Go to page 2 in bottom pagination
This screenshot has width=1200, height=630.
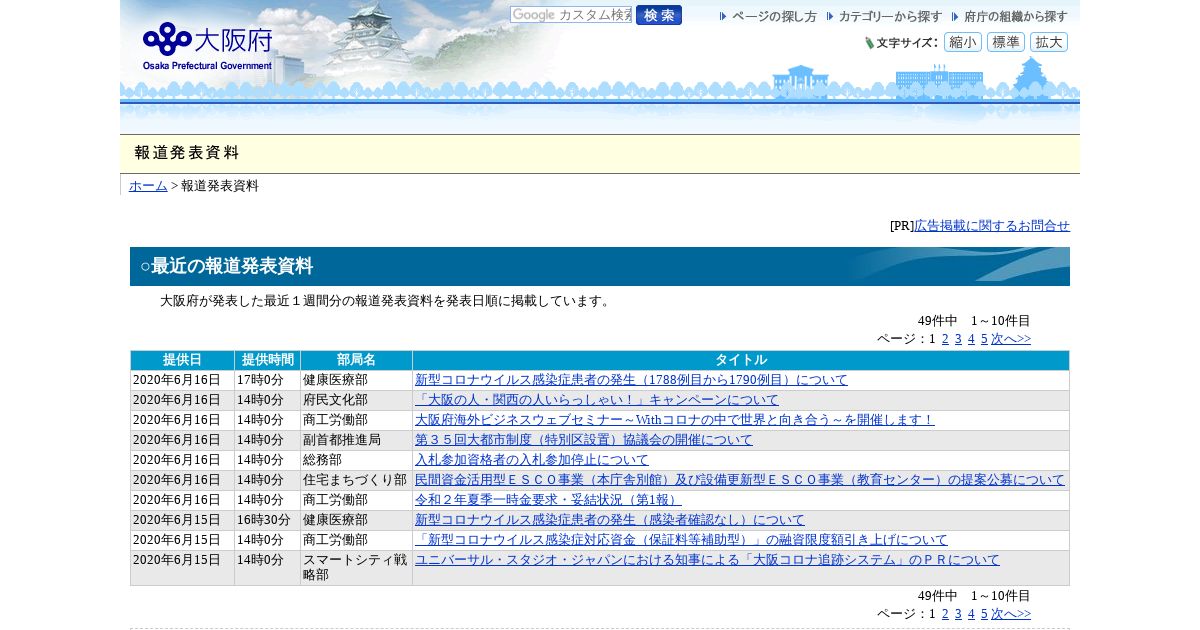pos(945,614)
